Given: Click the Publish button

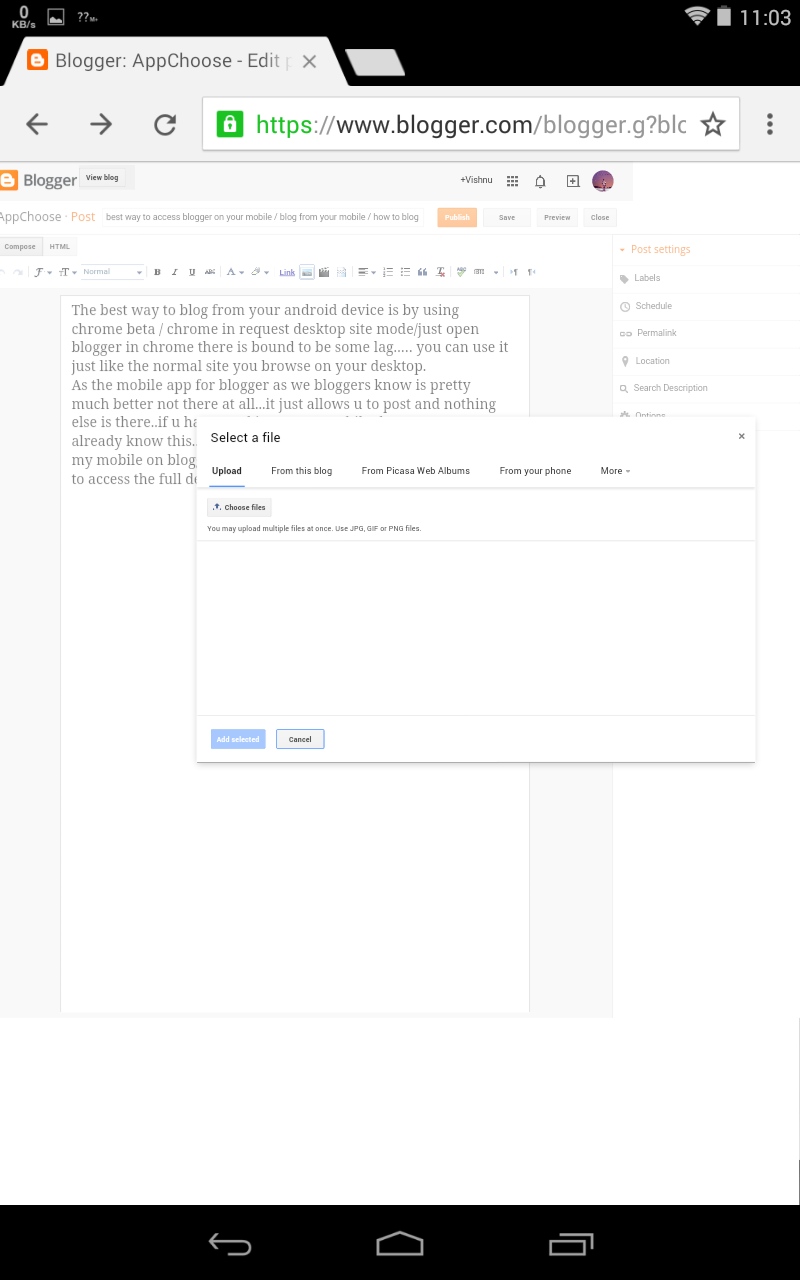Looking at the screenshot, I should [x=457, y=217].
